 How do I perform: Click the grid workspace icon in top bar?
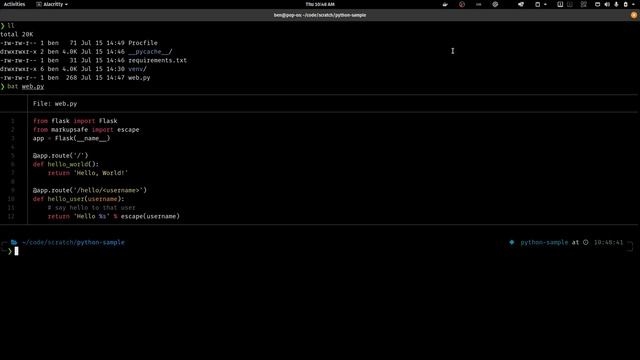click(584, 4)
